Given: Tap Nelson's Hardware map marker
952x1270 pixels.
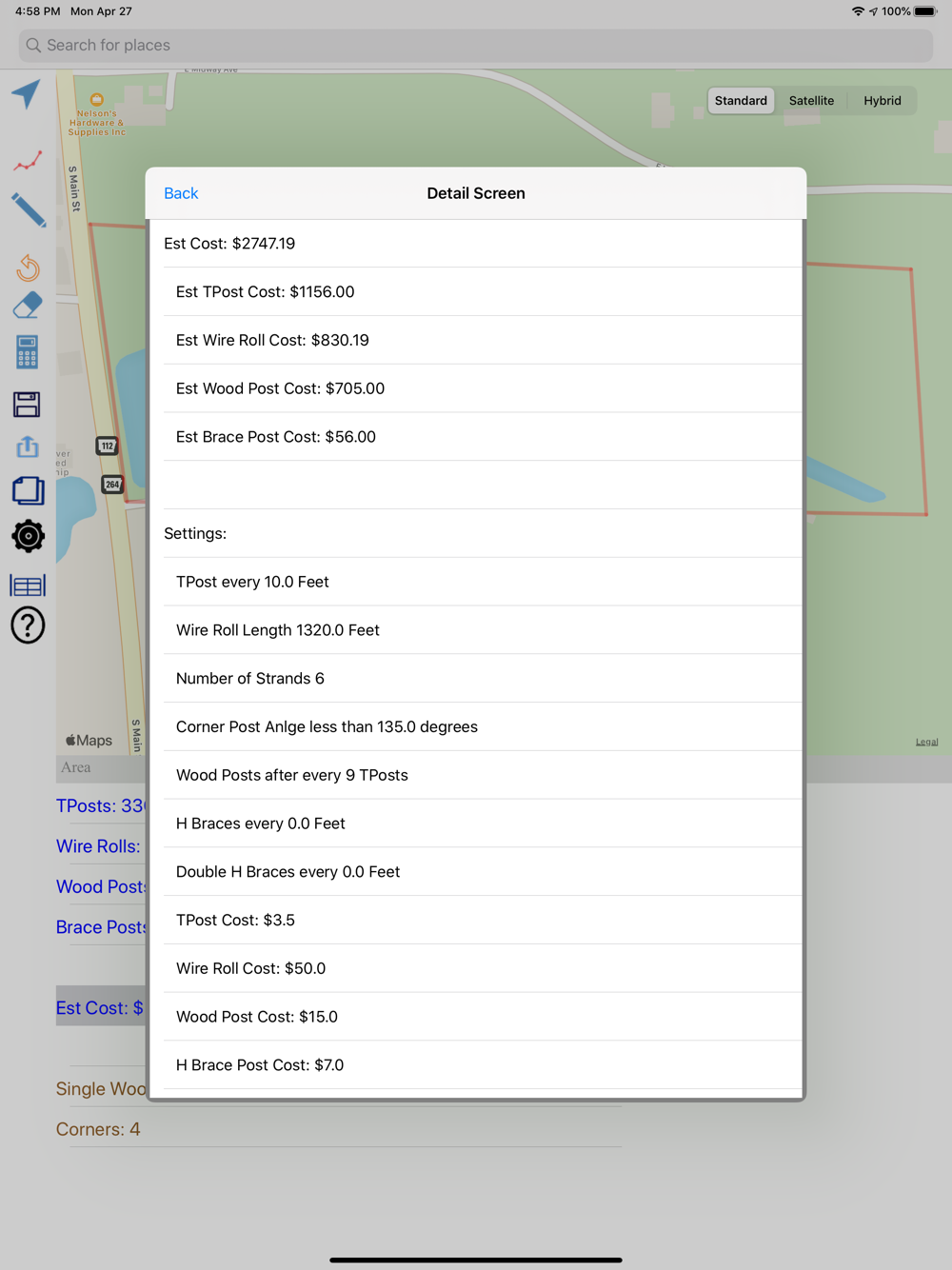Looking at the screenshot, I should coord(96,100).
